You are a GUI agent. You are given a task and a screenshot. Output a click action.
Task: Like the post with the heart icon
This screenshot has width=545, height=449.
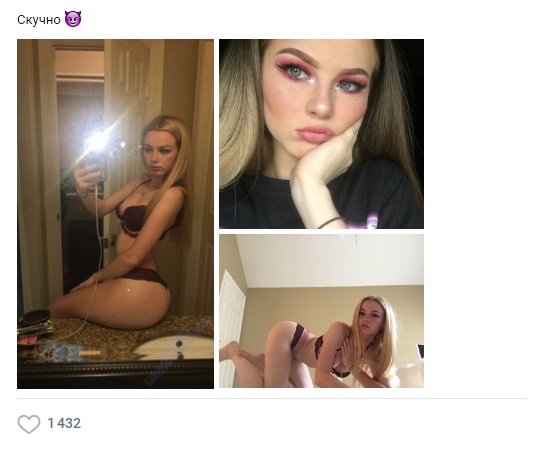(29, 424)
